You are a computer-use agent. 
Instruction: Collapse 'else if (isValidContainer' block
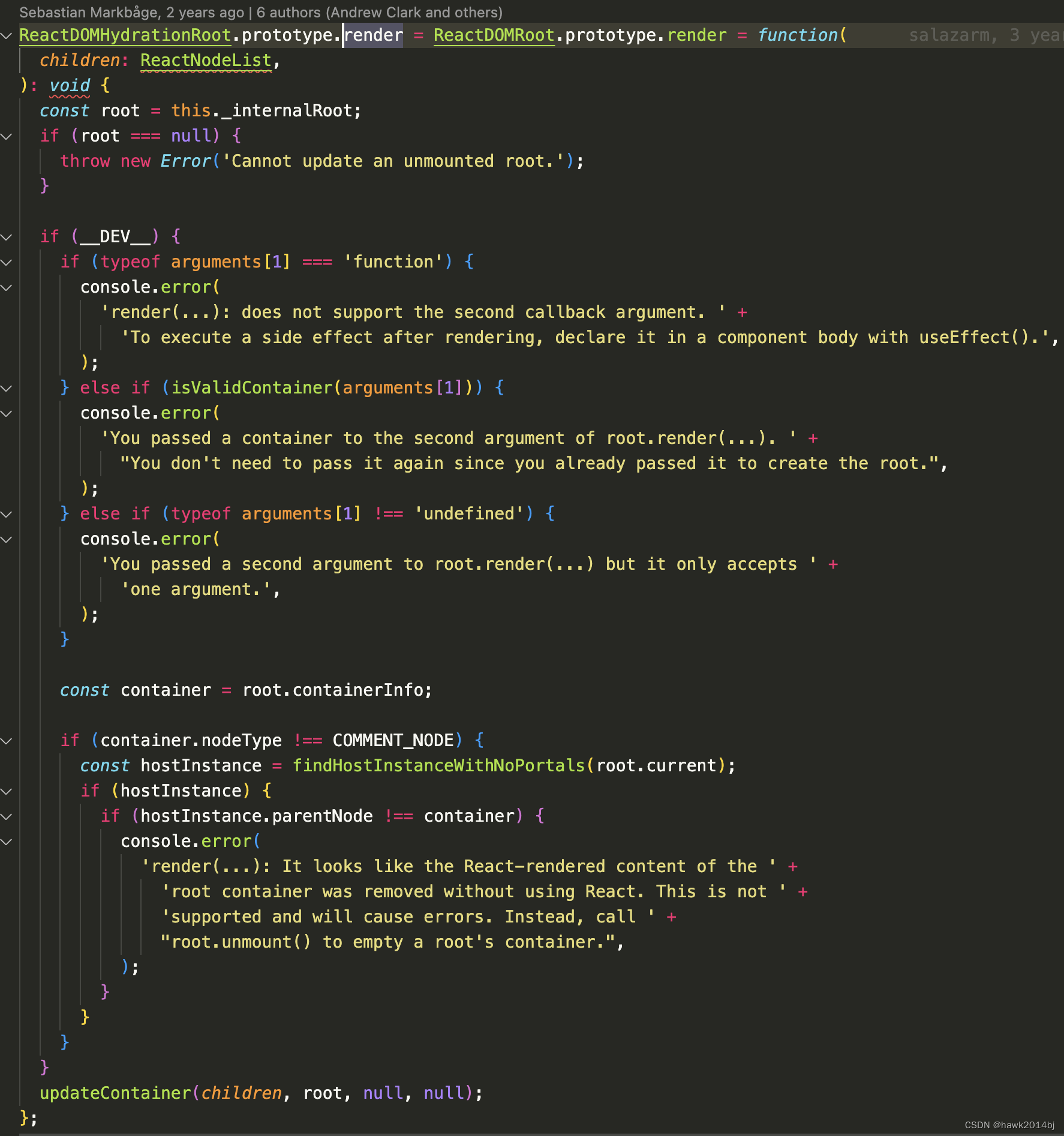[7, 389]
